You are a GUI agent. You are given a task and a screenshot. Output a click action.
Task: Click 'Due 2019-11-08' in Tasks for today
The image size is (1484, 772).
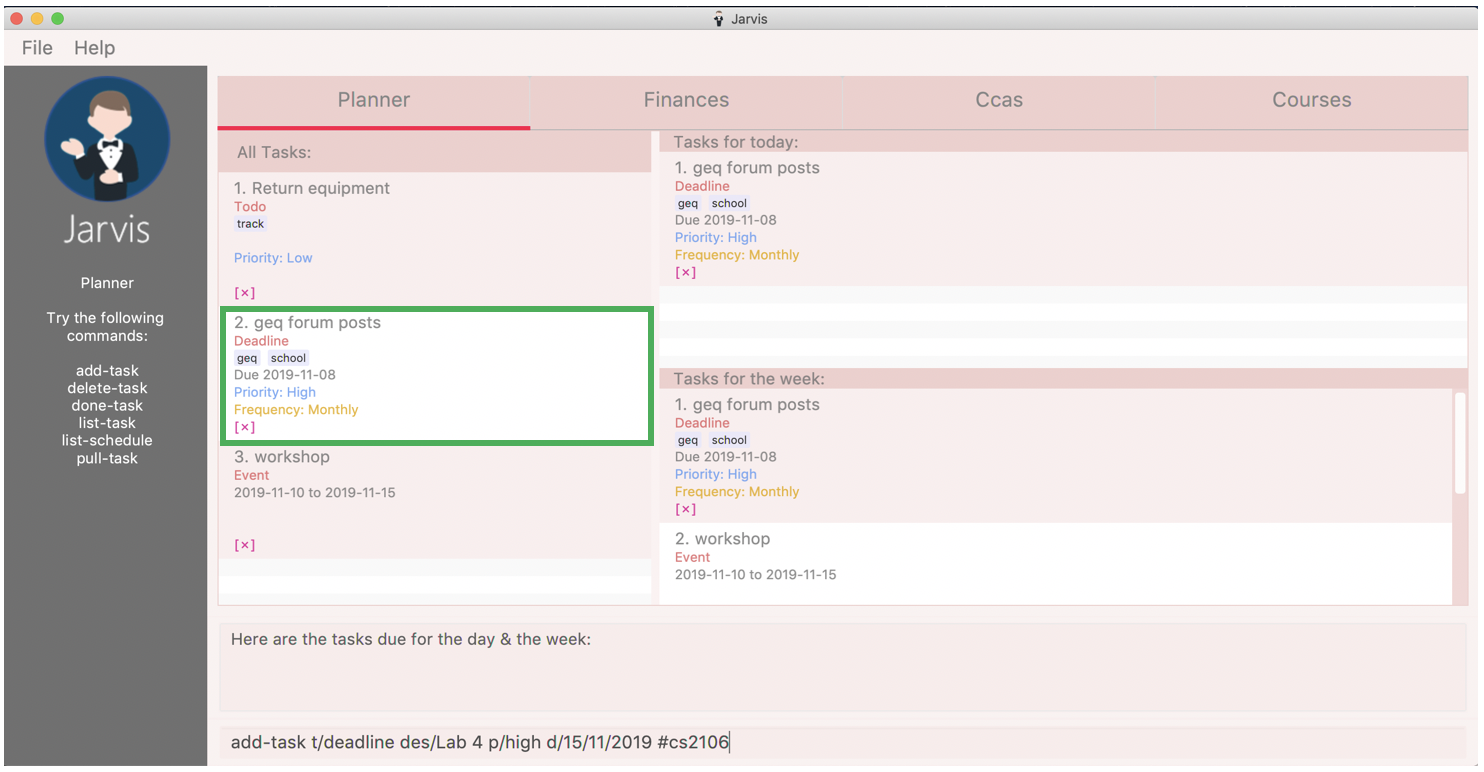pyautogui.click(x=726, y=220)
